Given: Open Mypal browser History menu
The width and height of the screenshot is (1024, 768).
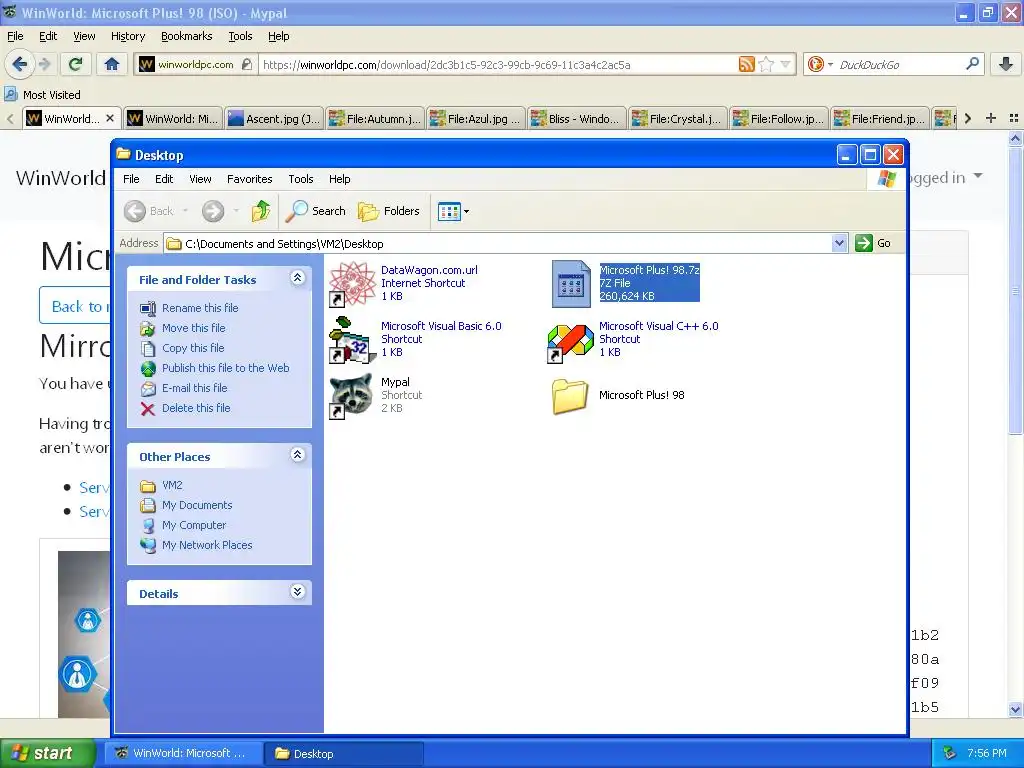Looking at the screenshot, I should pos(127,36).
